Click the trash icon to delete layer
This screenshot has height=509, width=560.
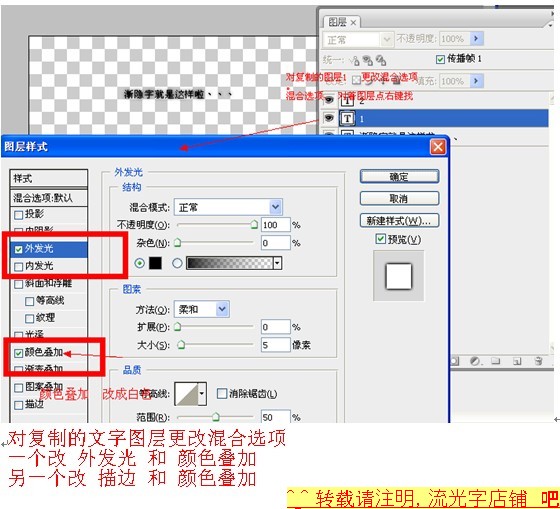[539, 361]
